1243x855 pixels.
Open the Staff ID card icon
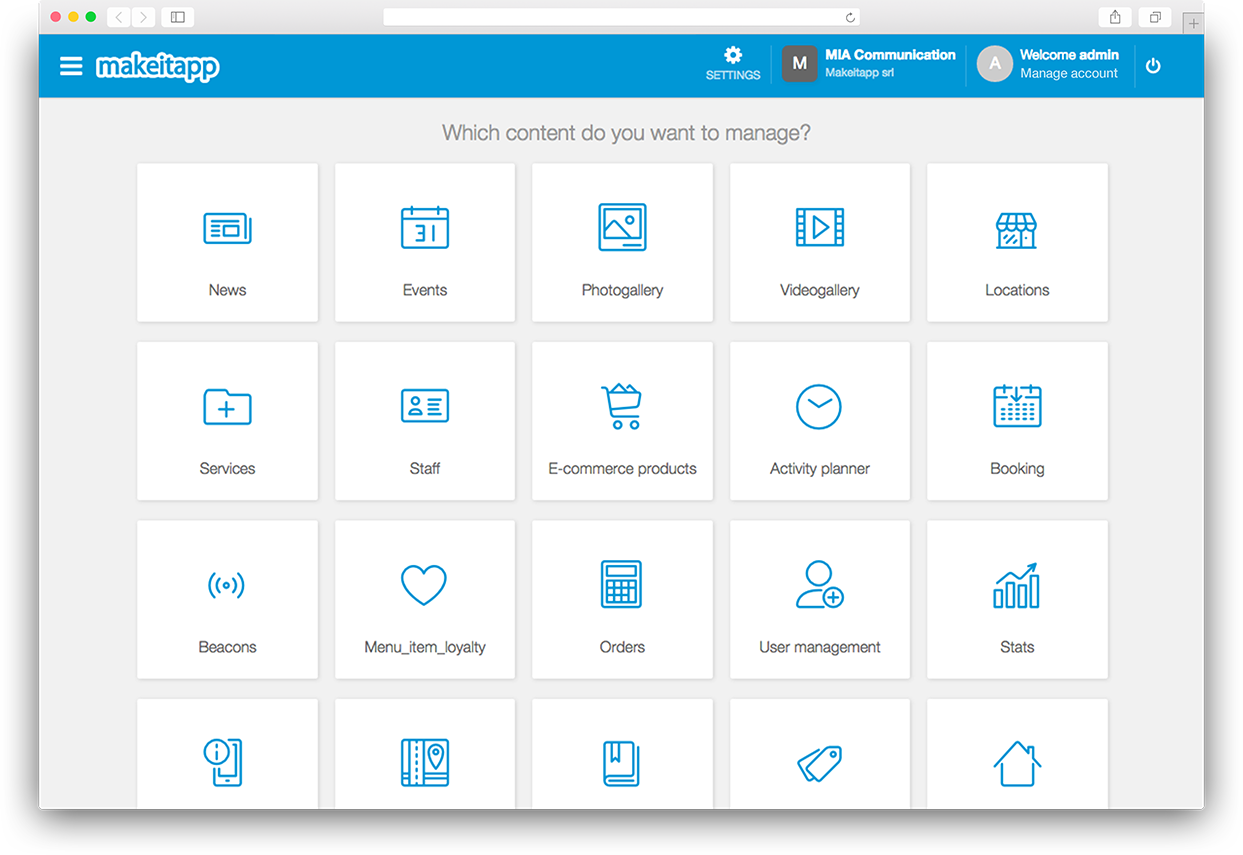pos(425,406)
